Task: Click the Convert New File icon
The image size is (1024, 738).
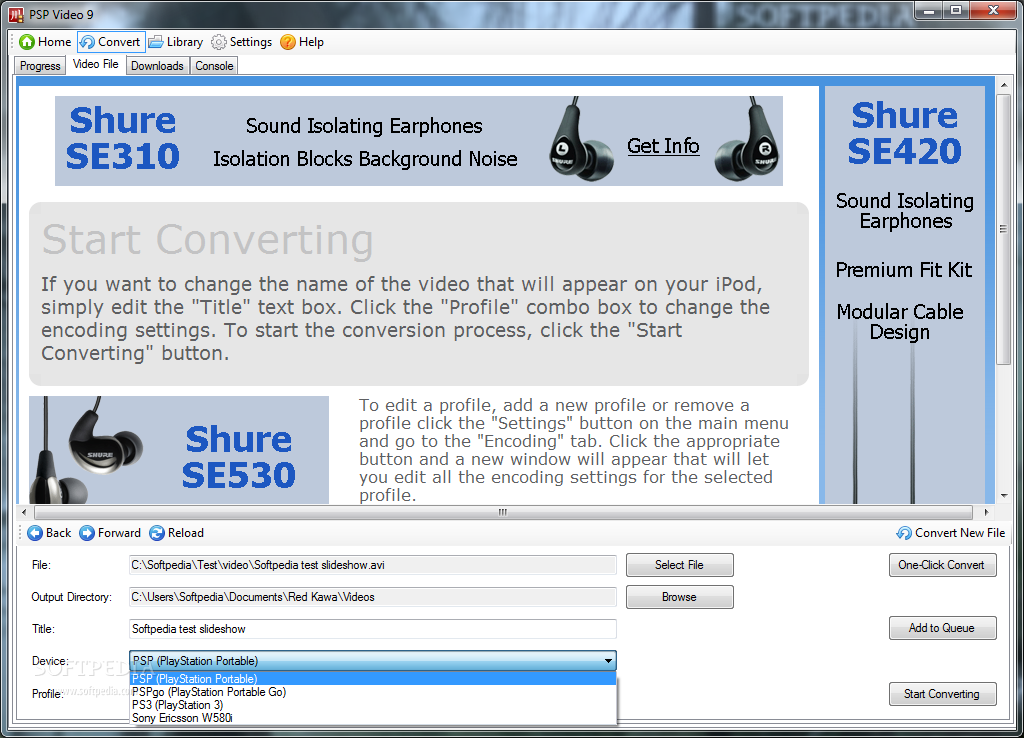Action: pos(904,533)
